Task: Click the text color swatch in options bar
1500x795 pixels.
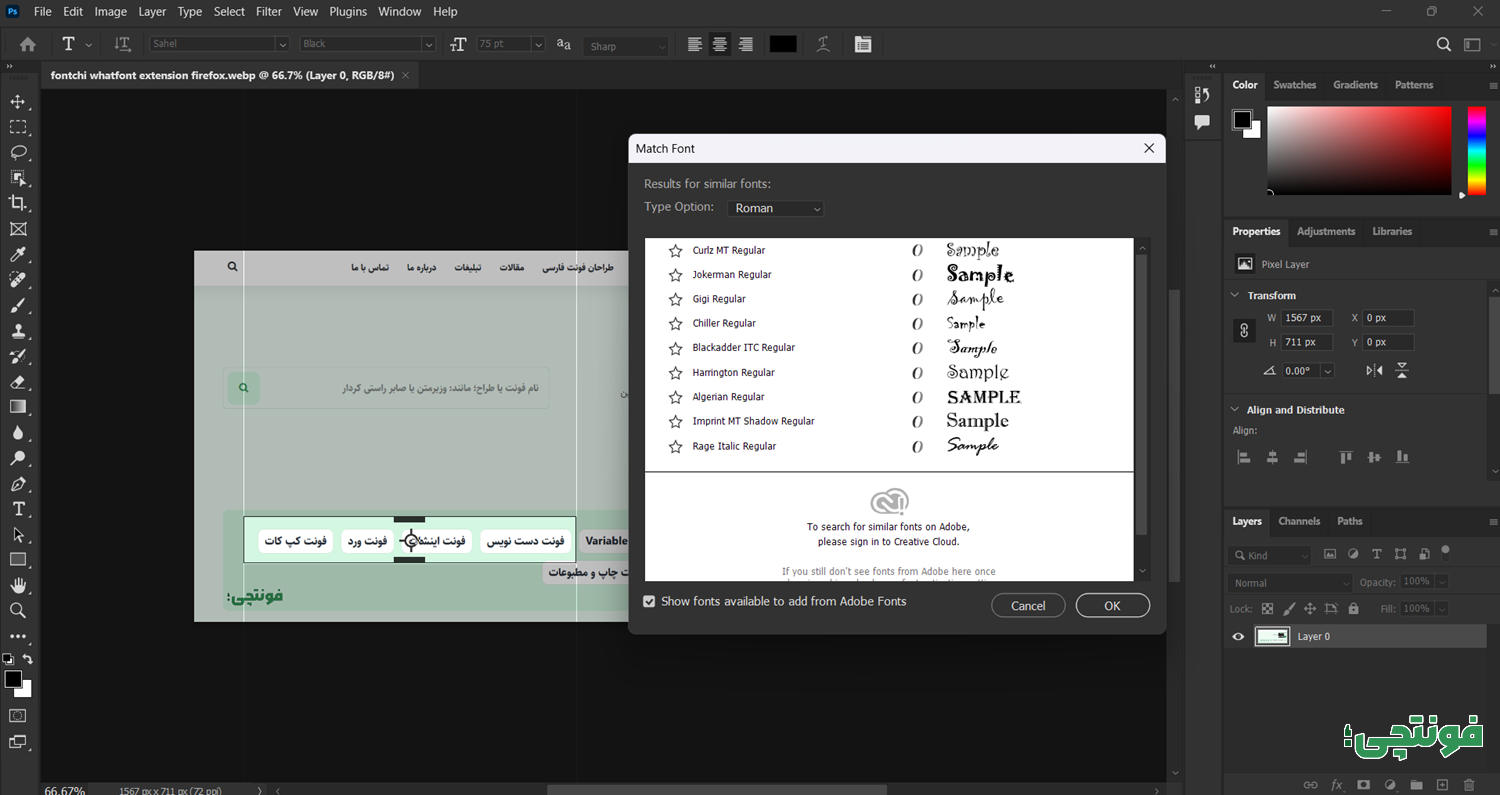Action: coord(783,44)
